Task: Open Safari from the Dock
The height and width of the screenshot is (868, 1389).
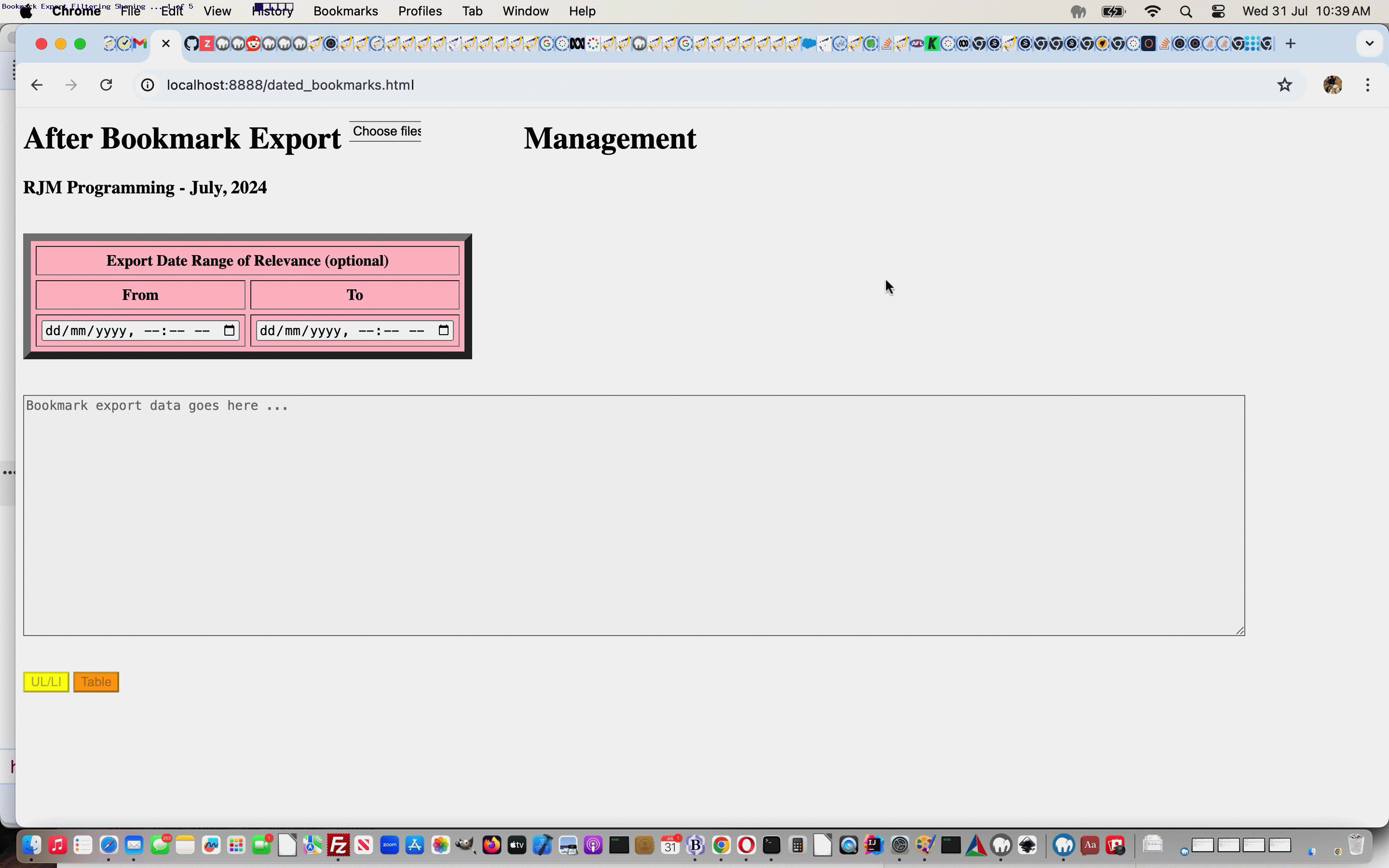Action: coord(109,845)
